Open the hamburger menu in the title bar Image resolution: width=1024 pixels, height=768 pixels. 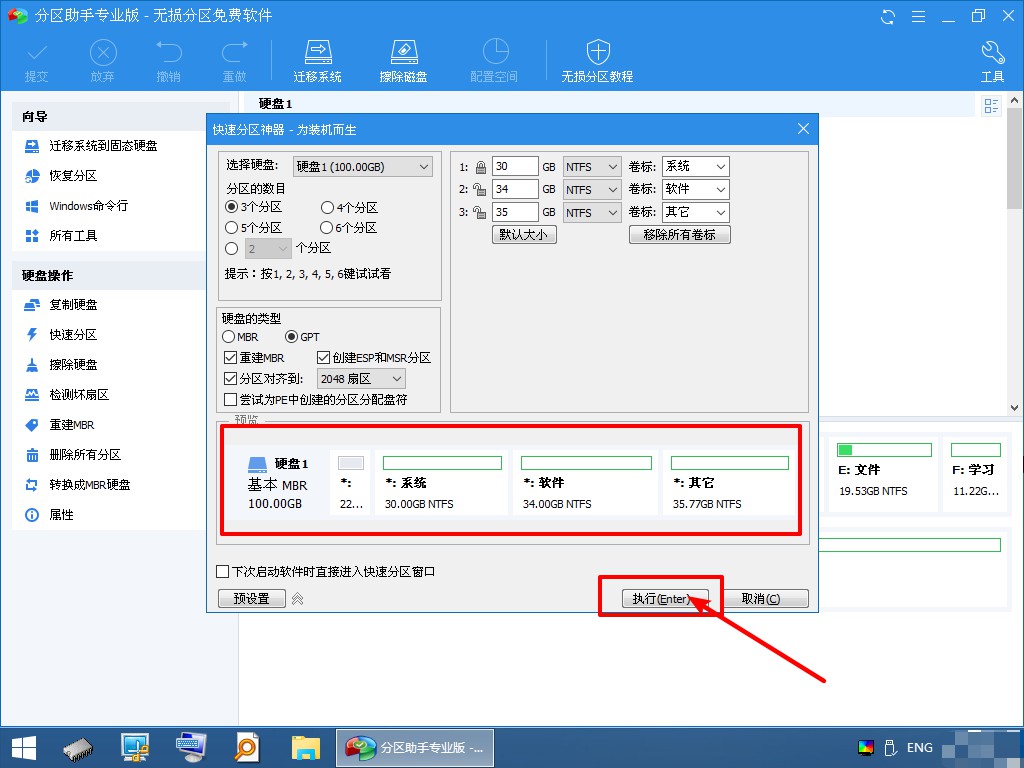[918, 16]
